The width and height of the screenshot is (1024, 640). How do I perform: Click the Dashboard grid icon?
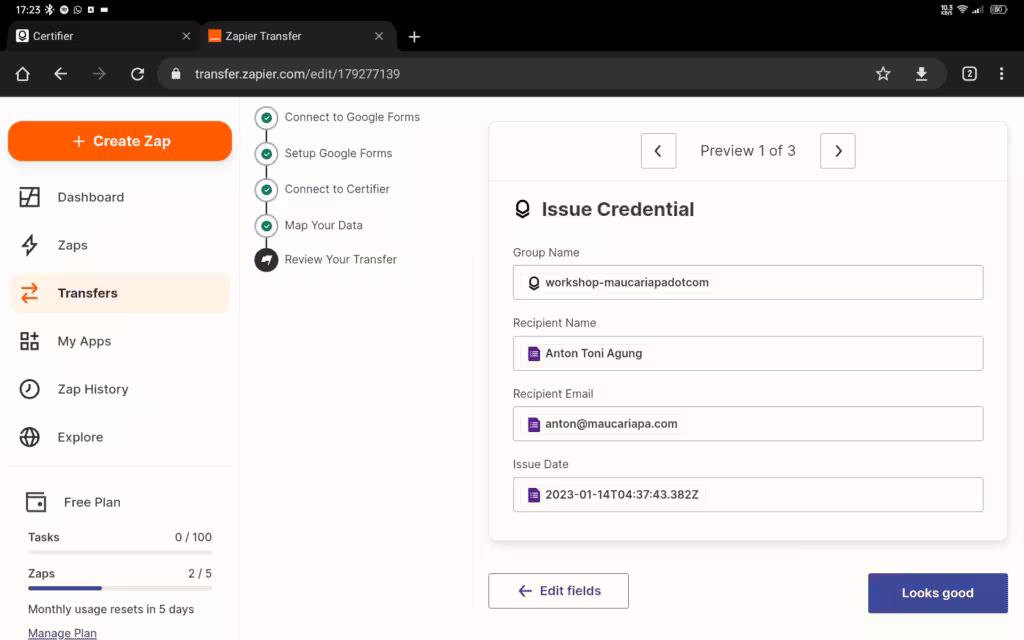pos(29,197)
